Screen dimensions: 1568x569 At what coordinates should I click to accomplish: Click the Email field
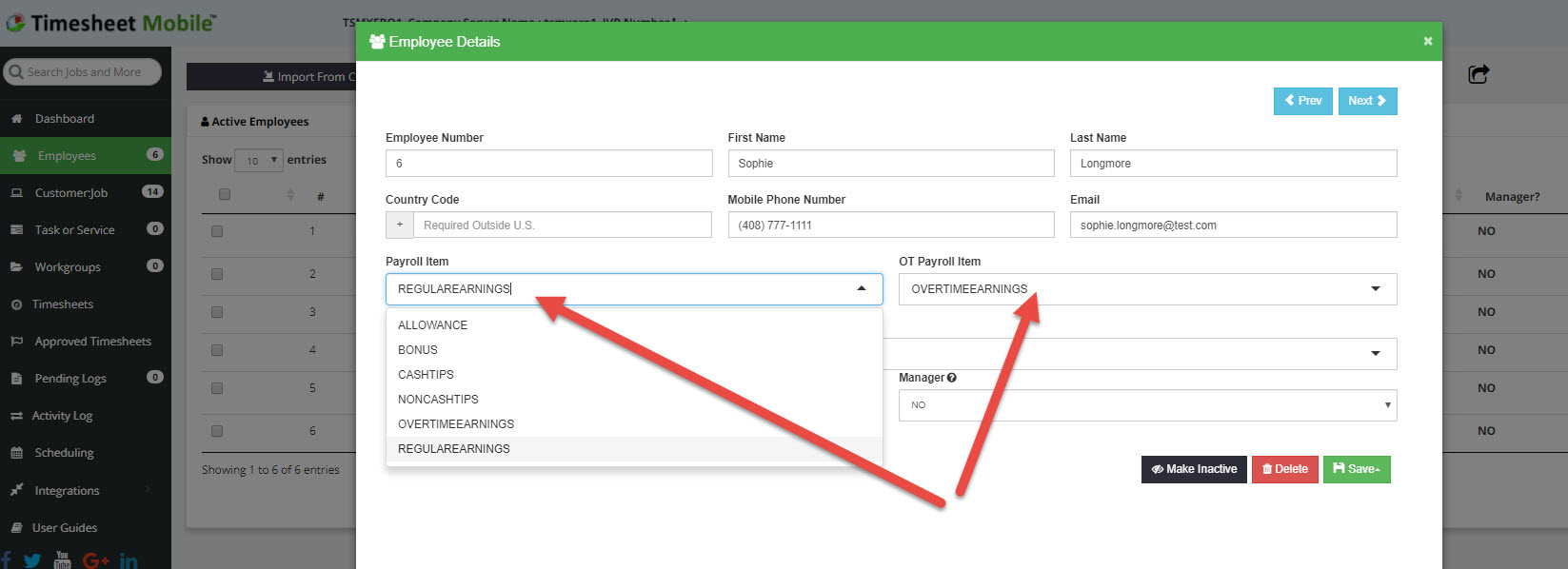click(1234, 226)
